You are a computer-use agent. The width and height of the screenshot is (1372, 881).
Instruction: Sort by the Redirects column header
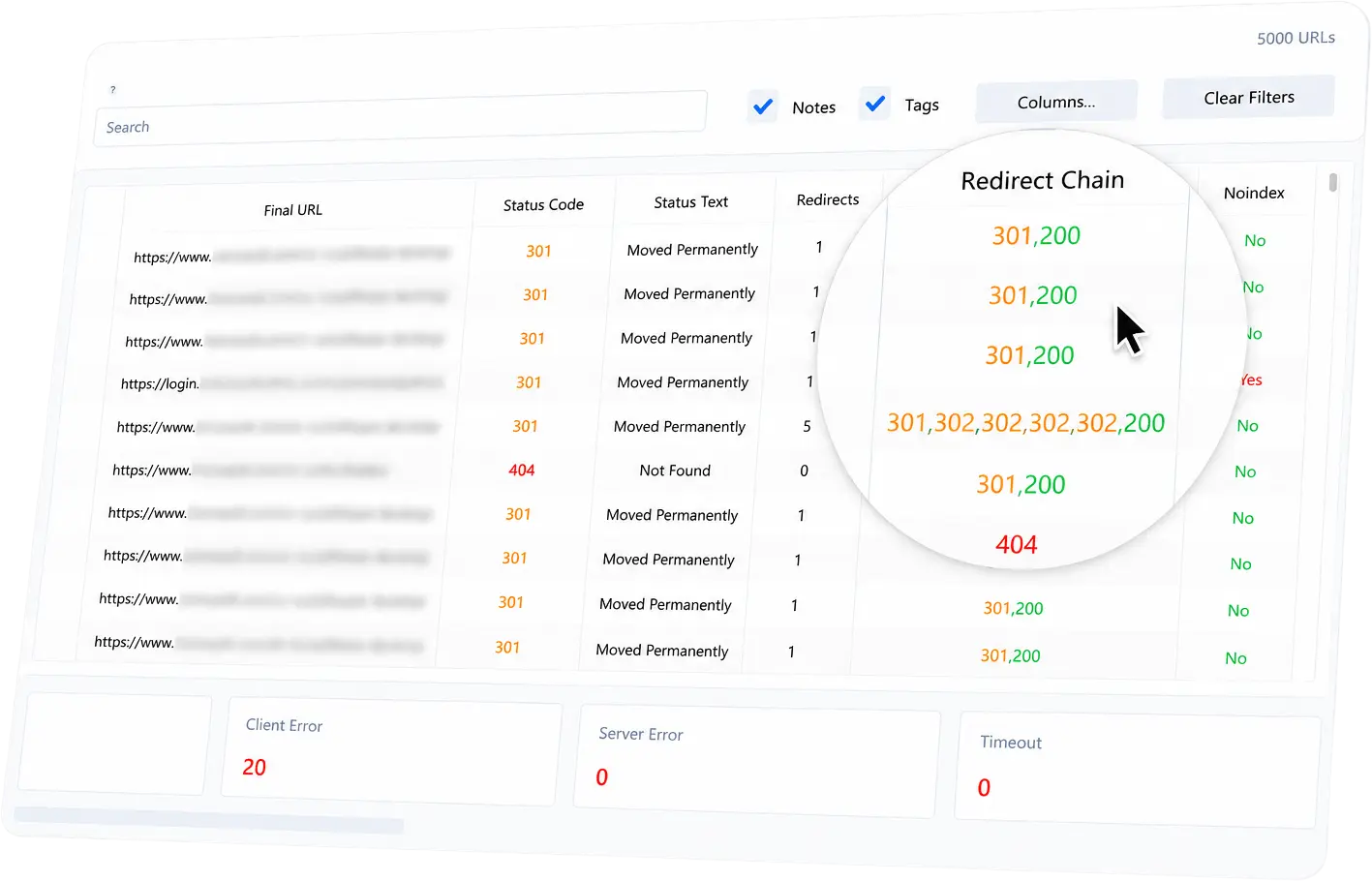(828, 199)
